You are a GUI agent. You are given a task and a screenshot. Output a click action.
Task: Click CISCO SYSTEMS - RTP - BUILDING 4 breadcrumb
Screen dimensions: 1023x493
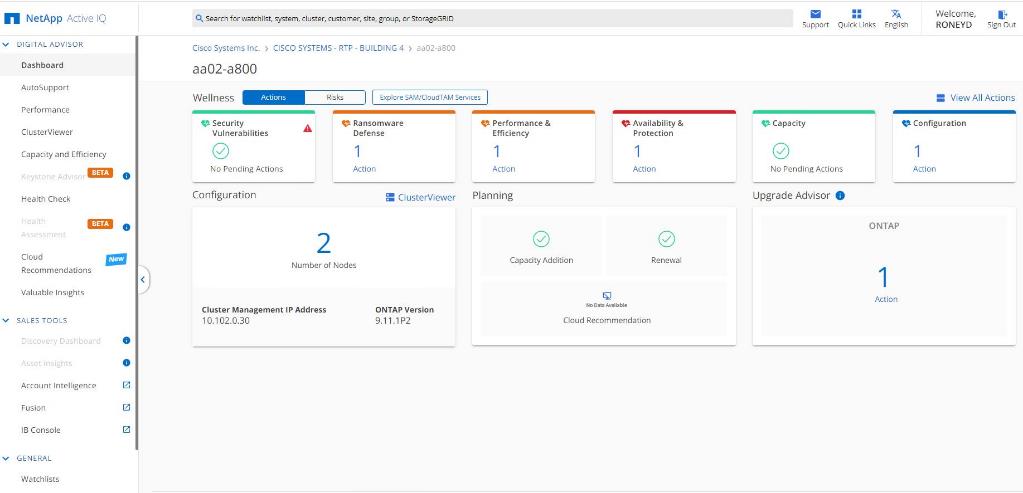[338, 48]
